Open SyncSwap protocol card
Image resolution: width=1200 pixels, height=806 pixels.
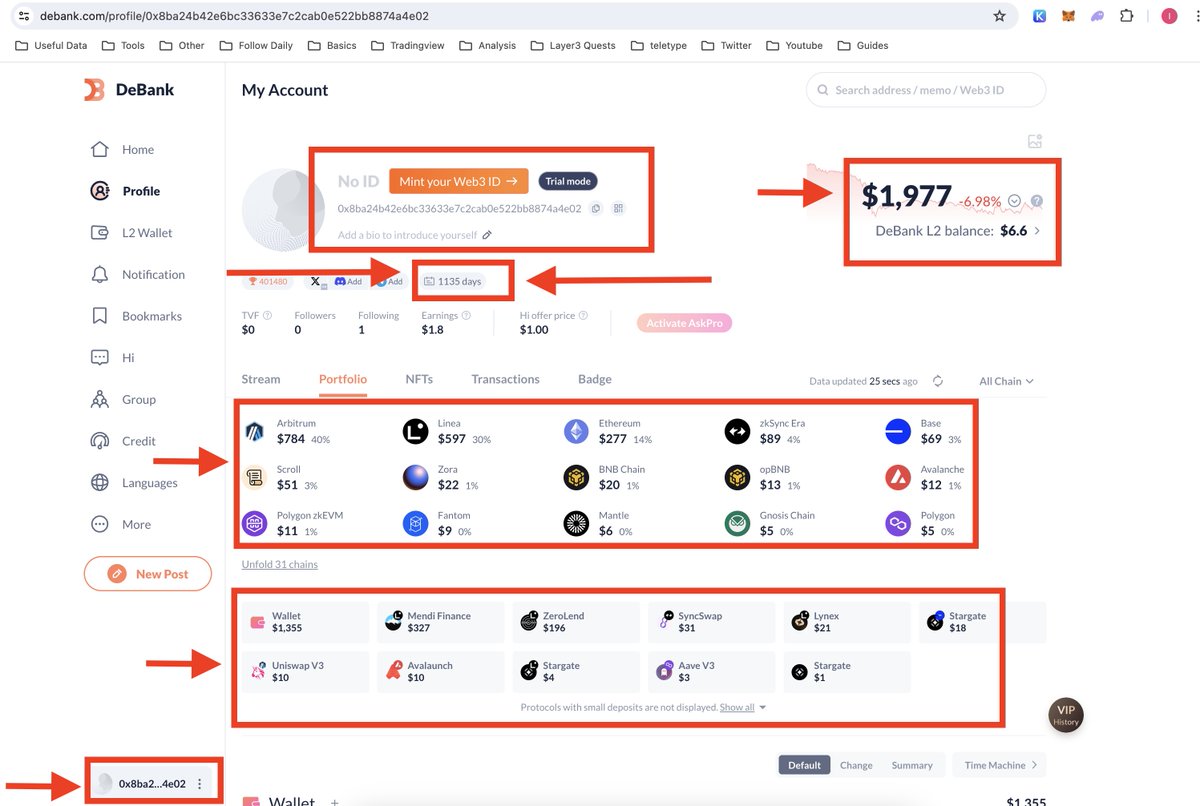[711, 622]
